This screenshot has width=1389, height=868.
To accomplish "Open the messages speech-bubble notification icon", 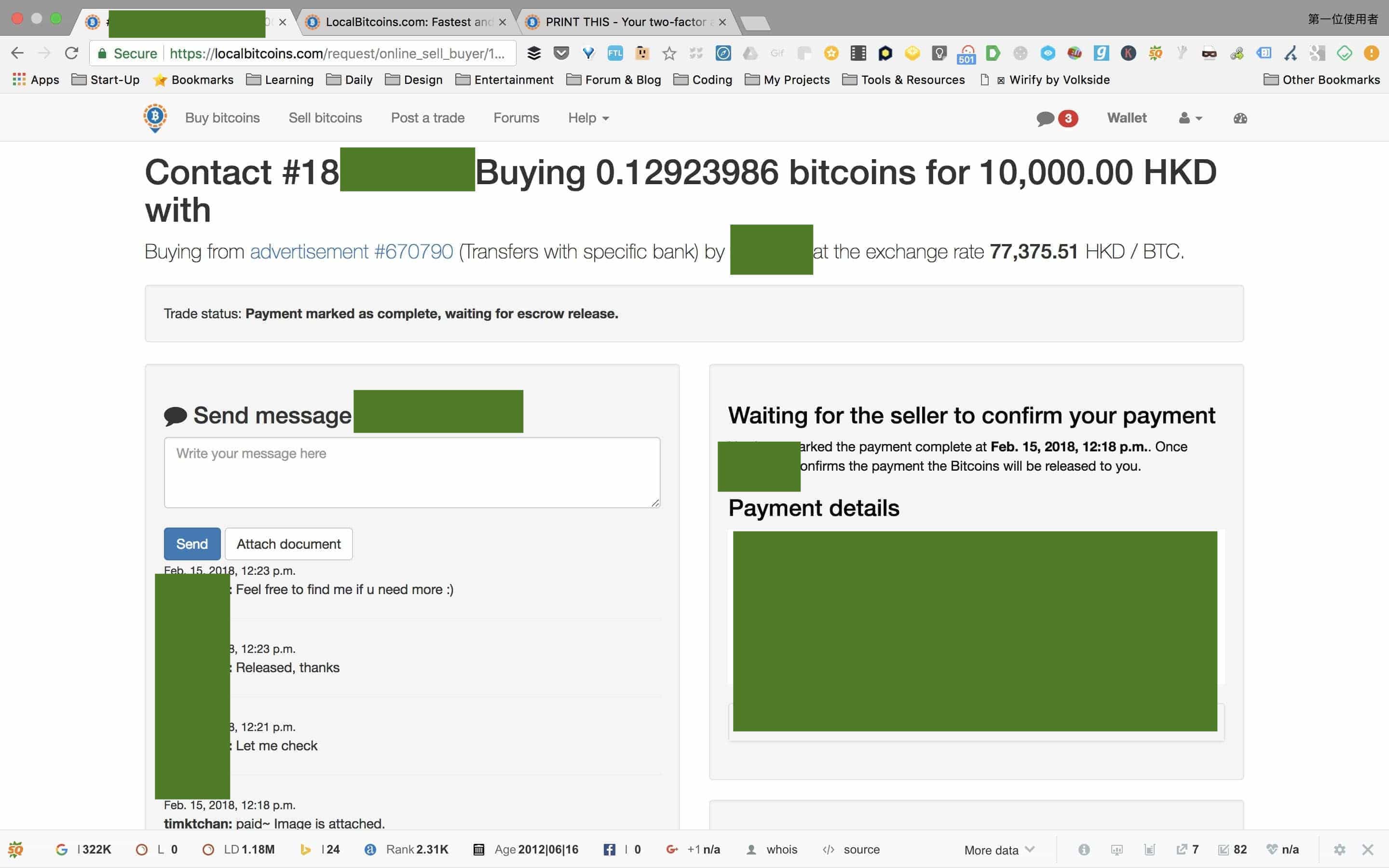I will point(1045,118).
